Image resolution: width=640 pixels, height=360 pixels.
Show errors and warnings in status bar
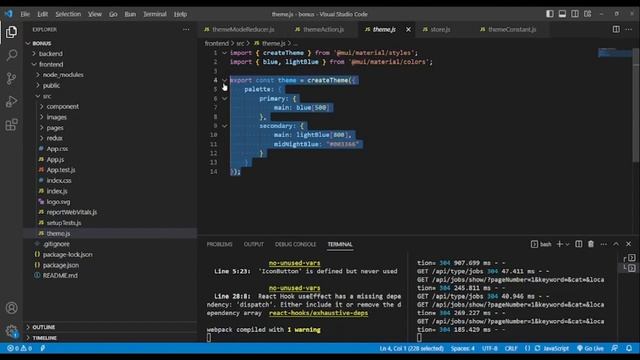(x=19, y=348)
